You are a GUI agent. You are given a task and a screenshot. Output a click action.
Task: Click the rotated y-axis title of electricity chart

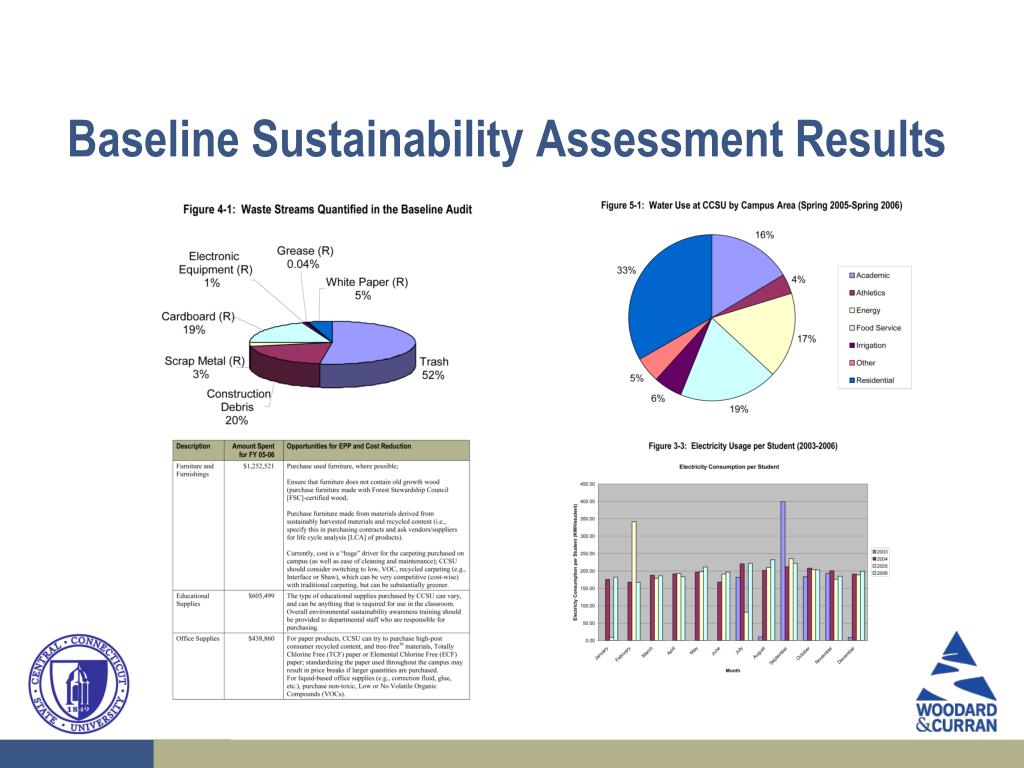click(x=575, y=562)
